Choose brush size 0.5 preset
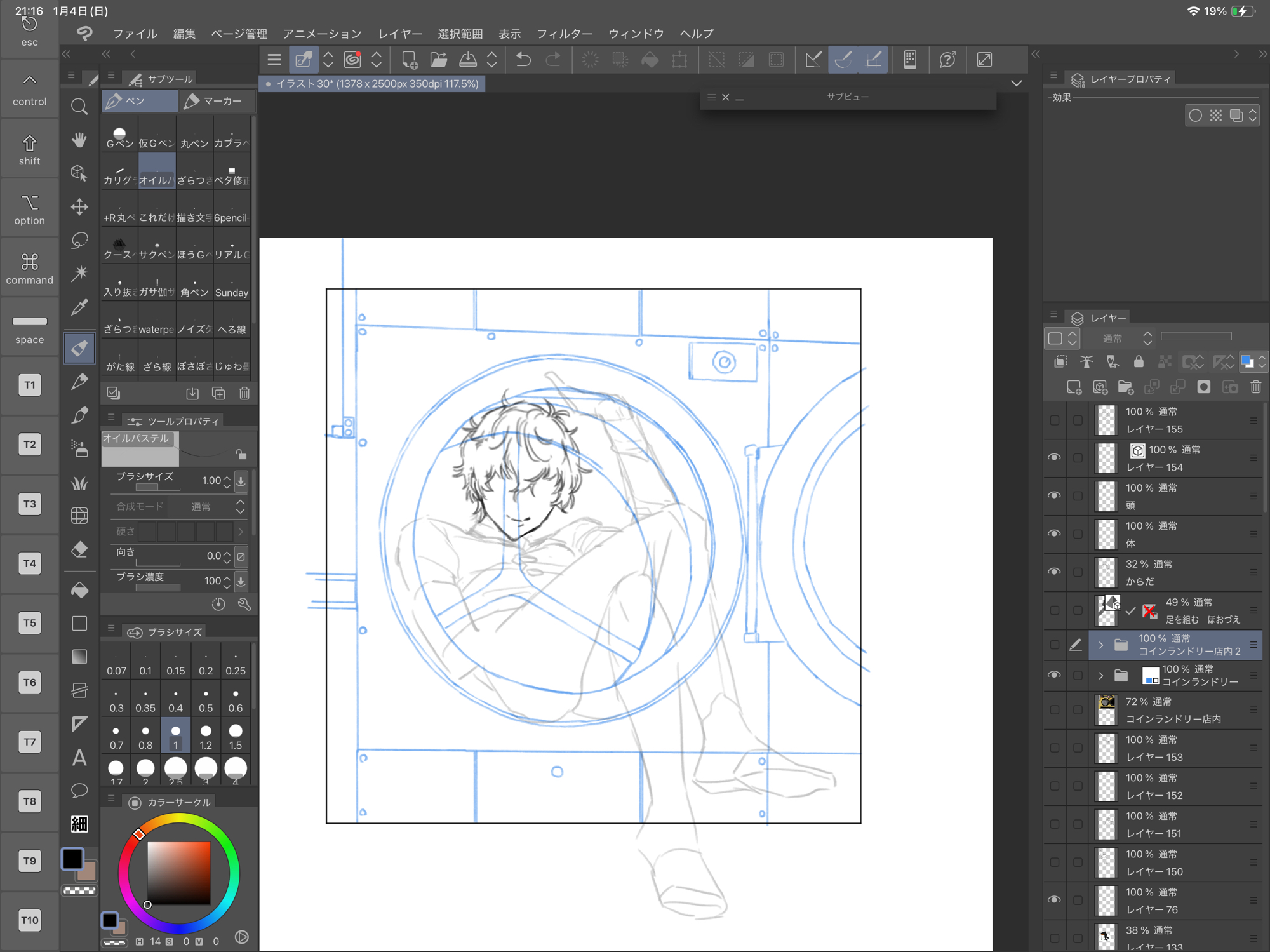 (206, 699)
